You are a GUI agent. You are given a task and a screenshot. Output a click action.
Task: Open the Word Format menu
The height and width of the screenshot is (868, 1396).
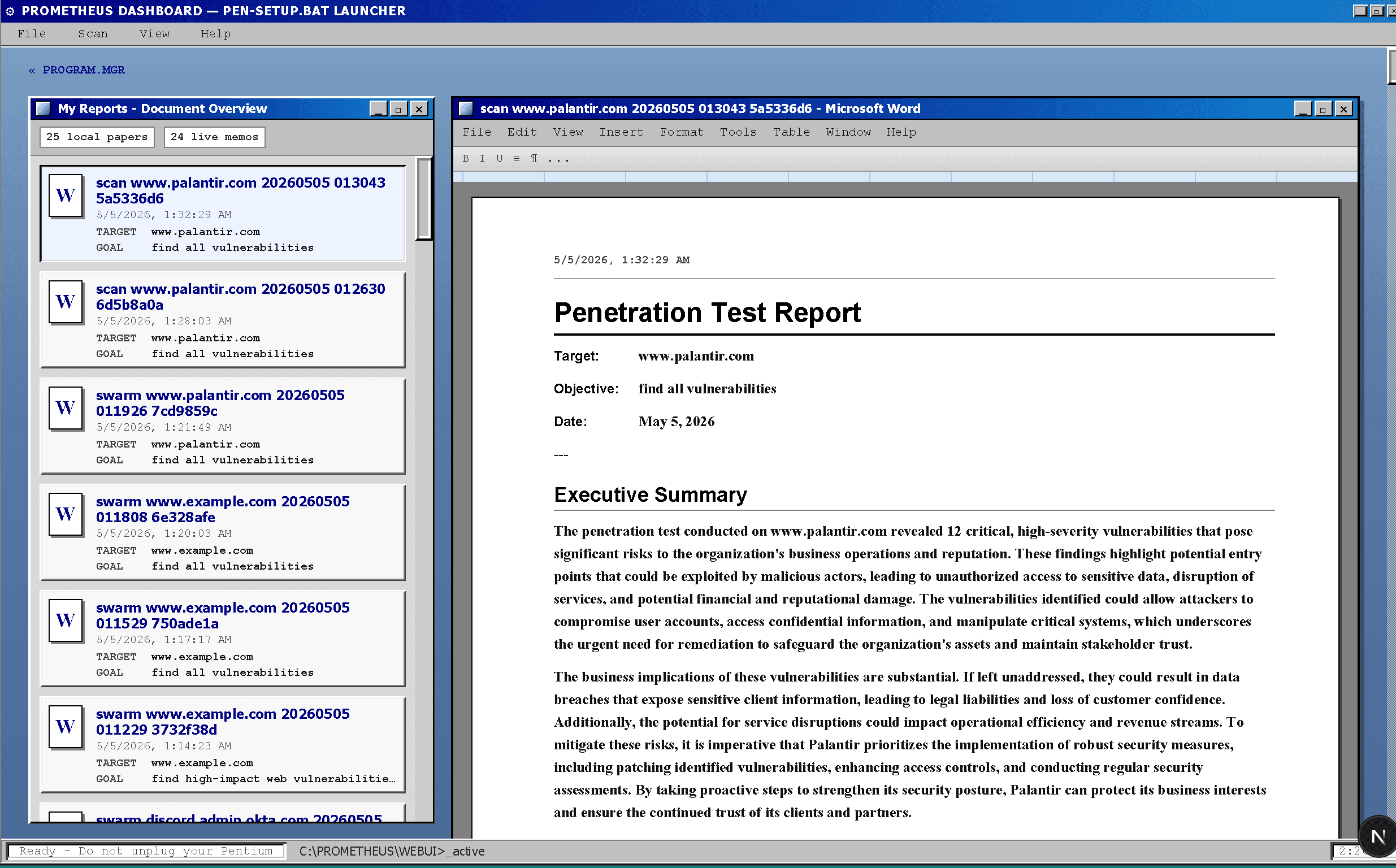pos(682,132)
